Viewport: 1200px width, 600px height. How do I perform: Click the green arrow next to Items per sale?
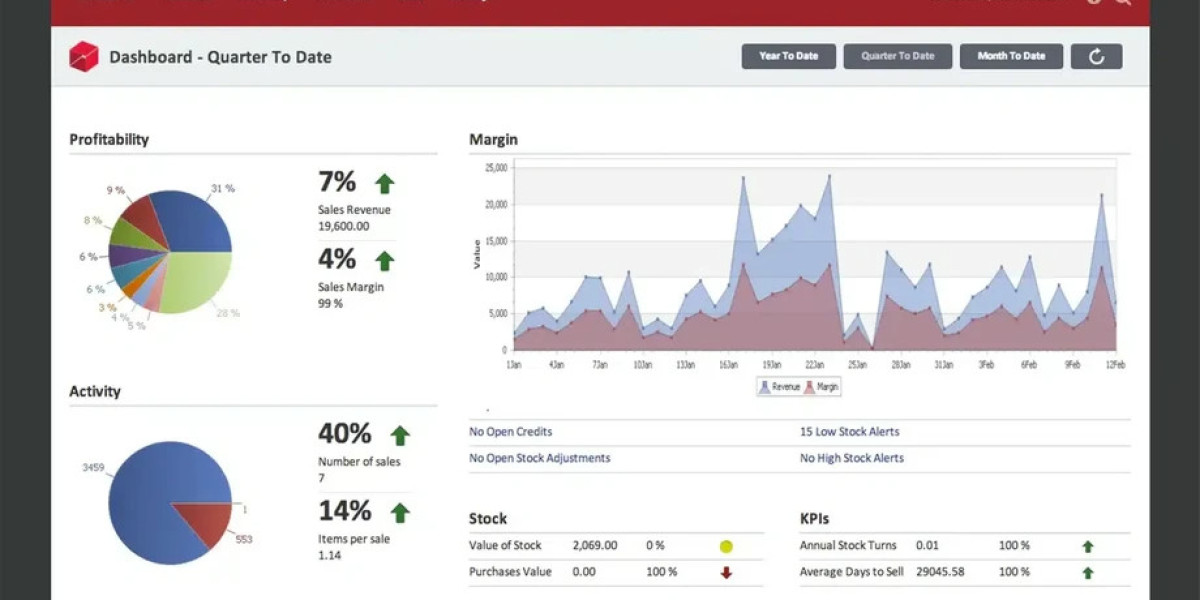(x=400, y=513)
